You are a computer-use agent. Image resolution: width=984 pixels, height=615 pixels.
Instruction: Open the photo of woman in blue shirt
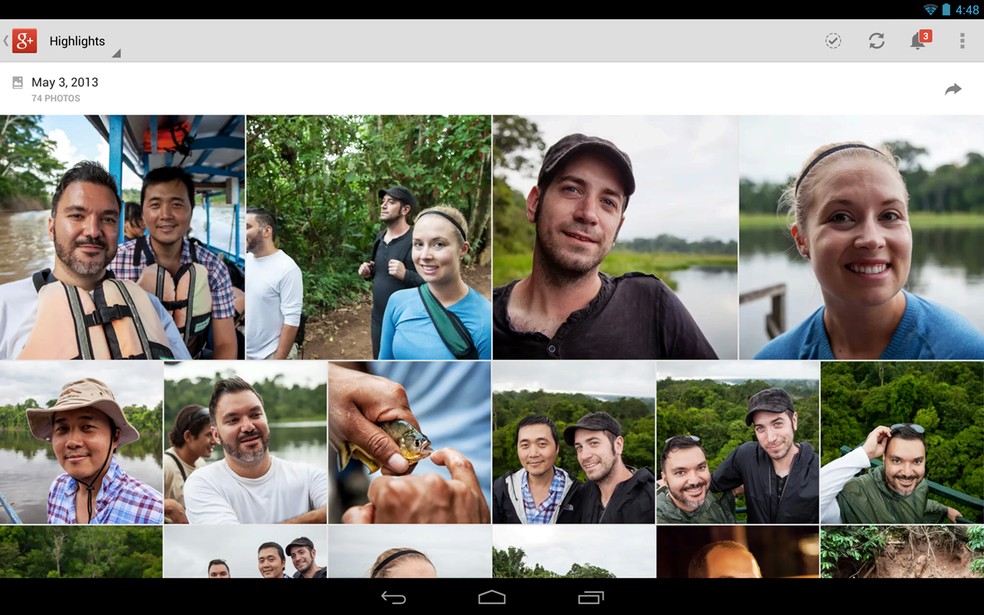(858, 237)
